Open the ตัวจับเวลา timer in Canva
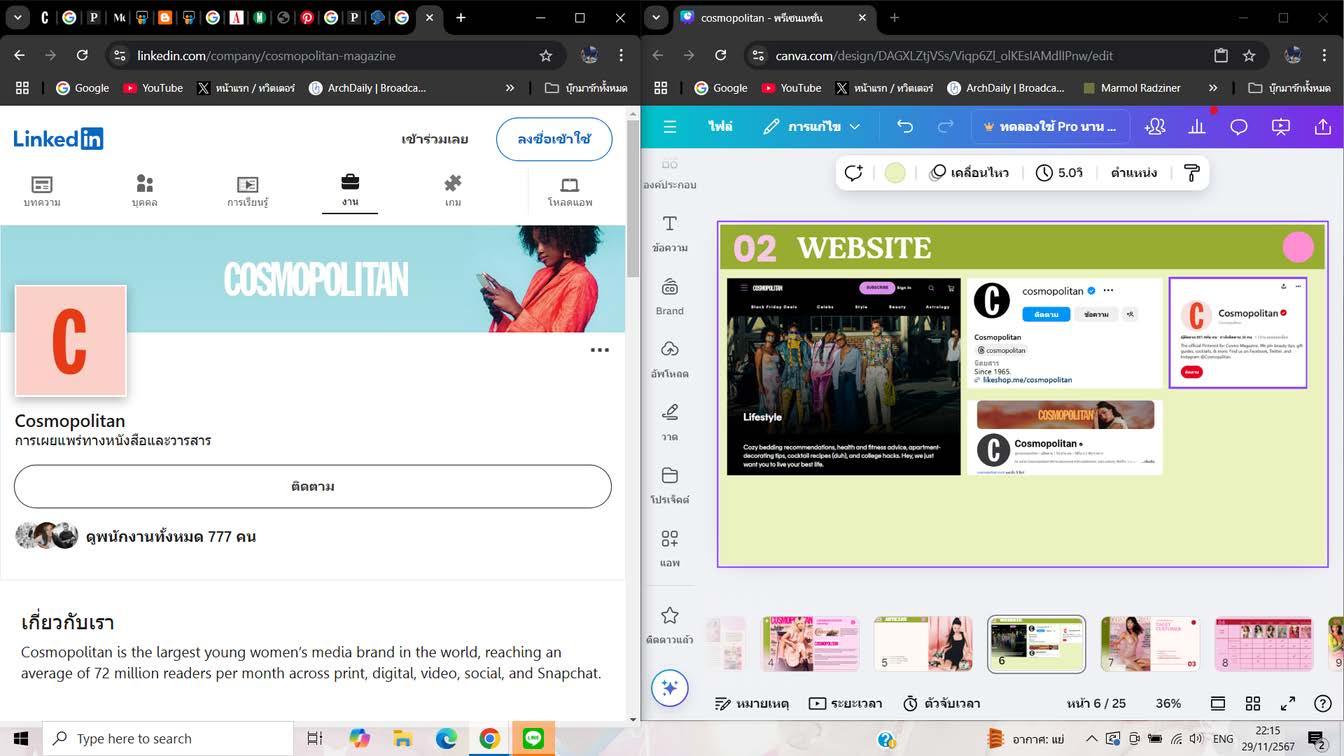This screenshot has width=1344, height=756. point(941,704)
